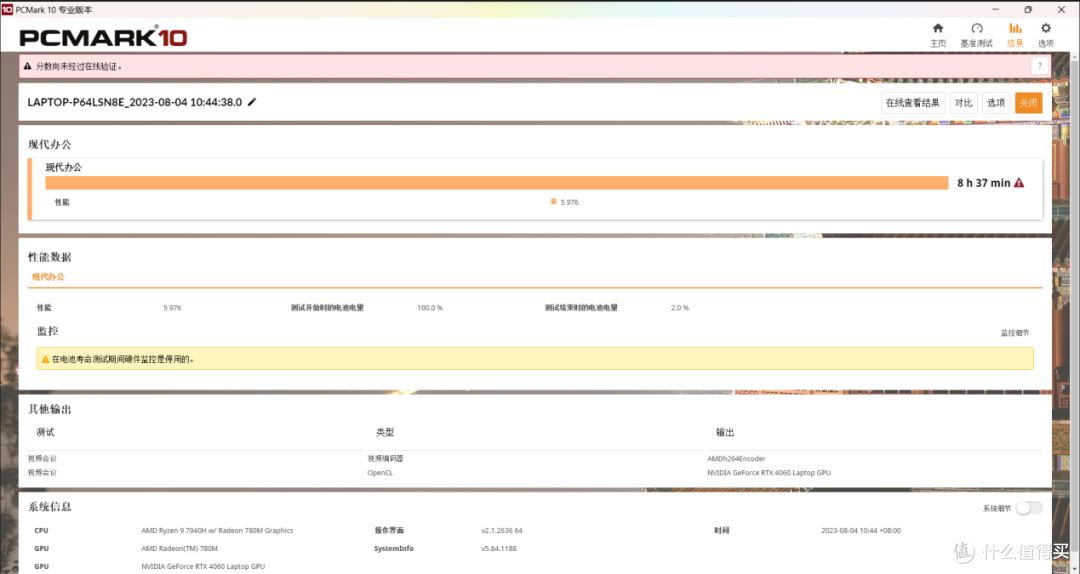The image size is (1080, 574).
Task: Click the pencil icon to rename result
Action: tap(252, 102)
